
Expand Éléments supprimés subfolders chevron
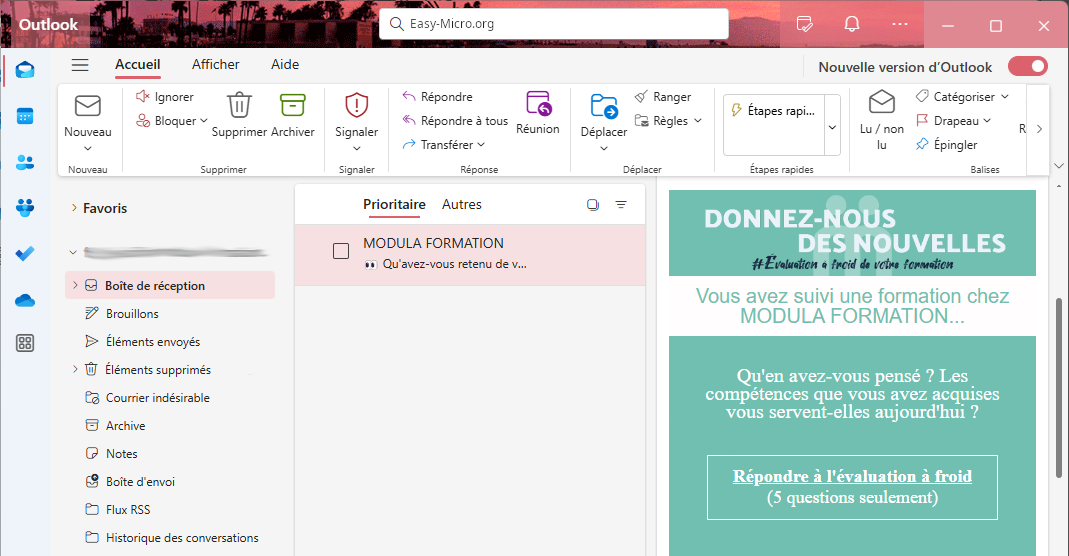[x=75, y=369]
